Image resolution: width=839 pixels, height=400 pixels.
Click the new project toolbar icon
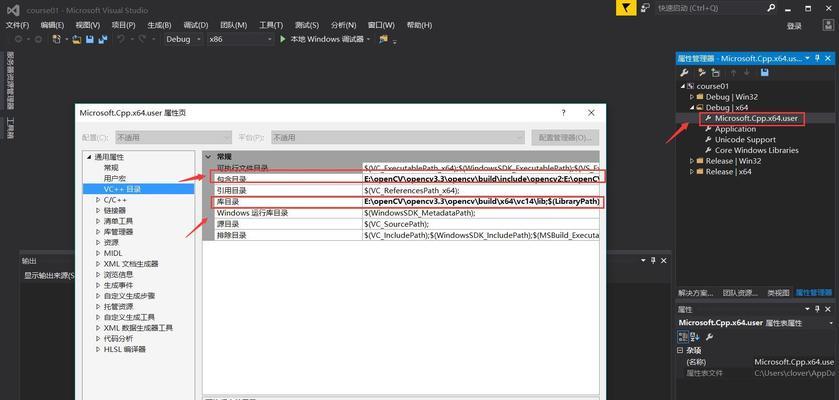(56, 39)
